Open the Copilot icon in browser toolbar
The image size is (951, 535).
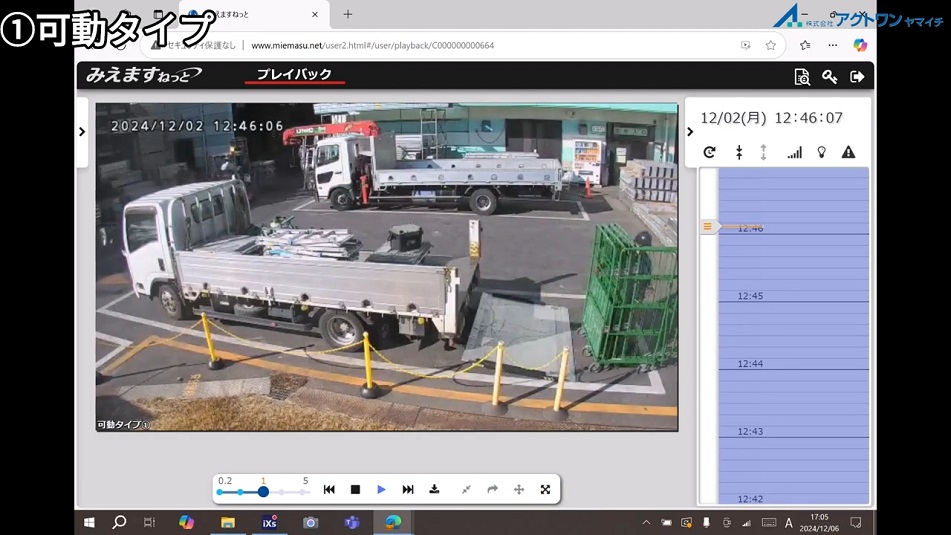pyautogui.click(x=859, y=45)
